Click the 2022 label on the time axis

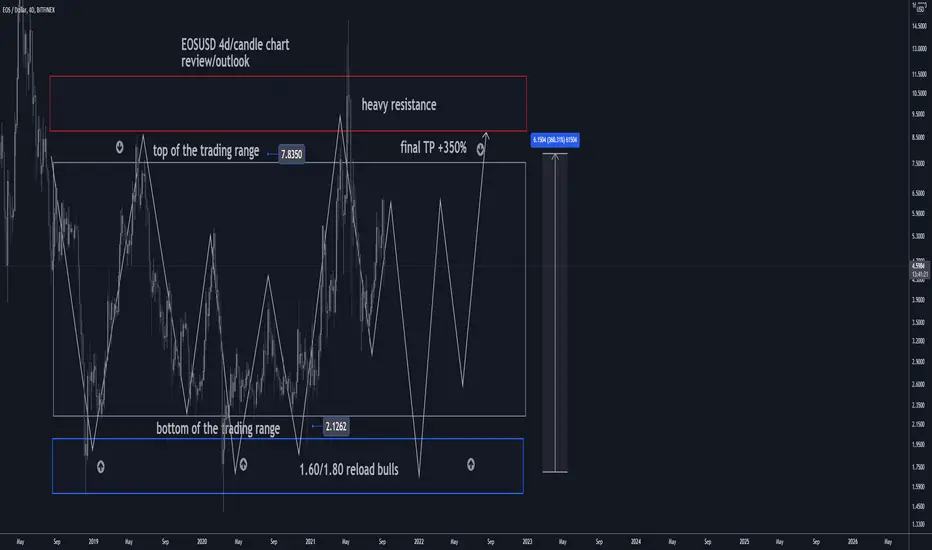click(419, 542)
